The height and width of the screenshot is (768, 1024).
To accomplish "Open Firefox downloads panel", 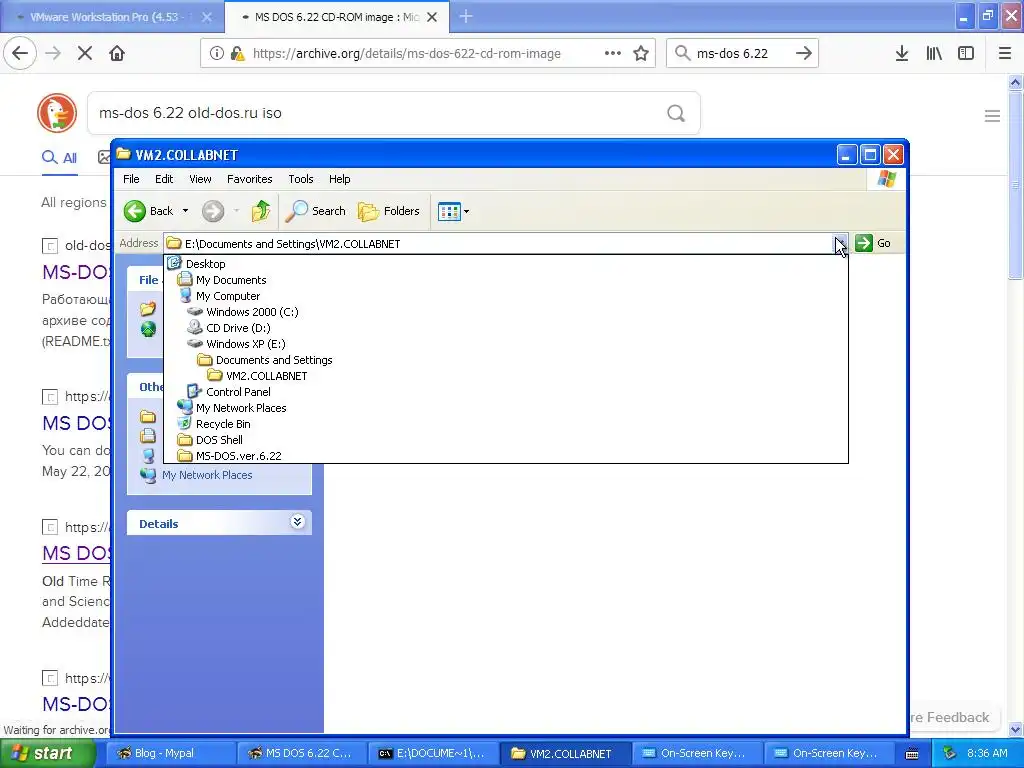I will [x=902, y=54].
